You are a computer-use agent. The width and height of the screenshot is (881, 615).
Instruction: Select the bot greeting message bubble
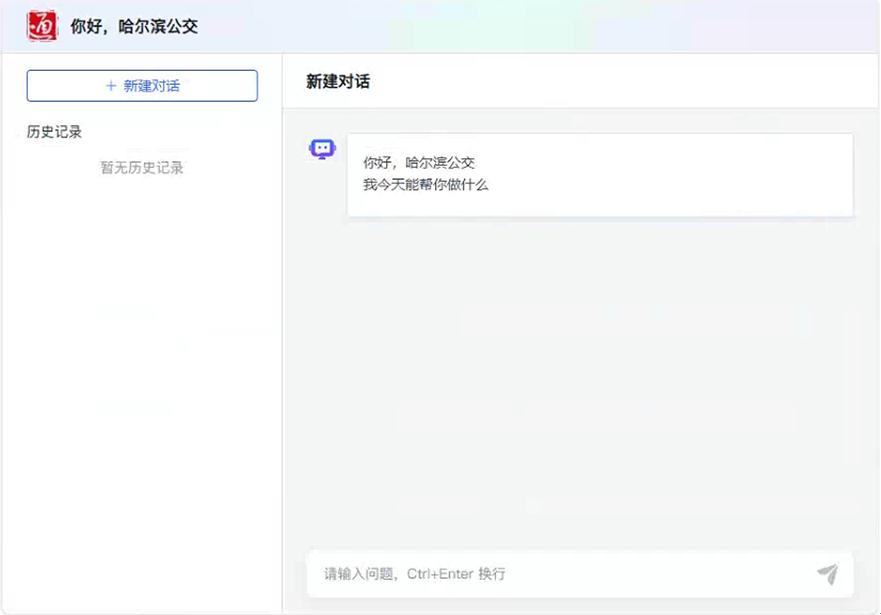(x=600, y=174)
